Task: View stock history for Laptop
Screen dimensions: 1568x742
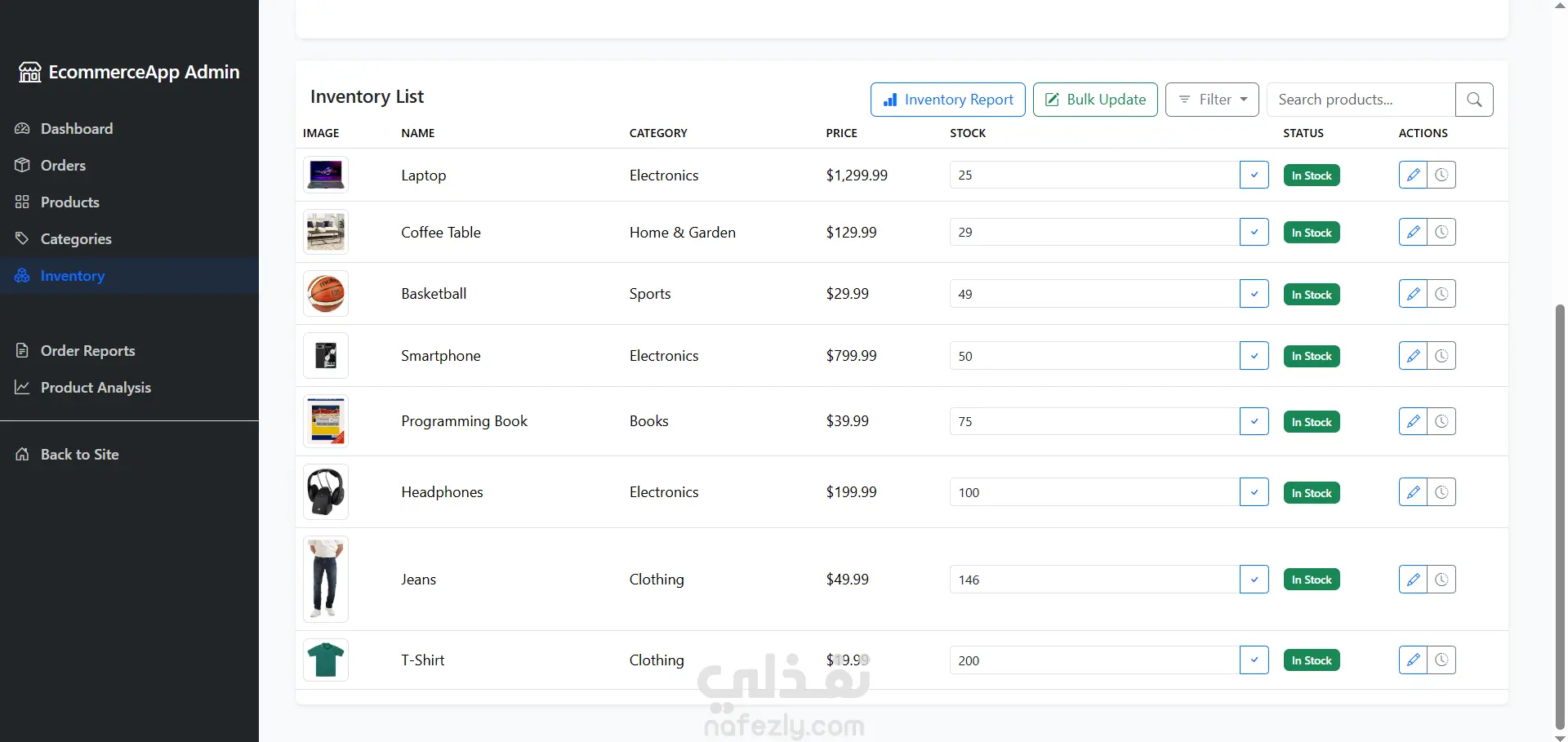Action: pyautogui.click(x=1441, y=175)
